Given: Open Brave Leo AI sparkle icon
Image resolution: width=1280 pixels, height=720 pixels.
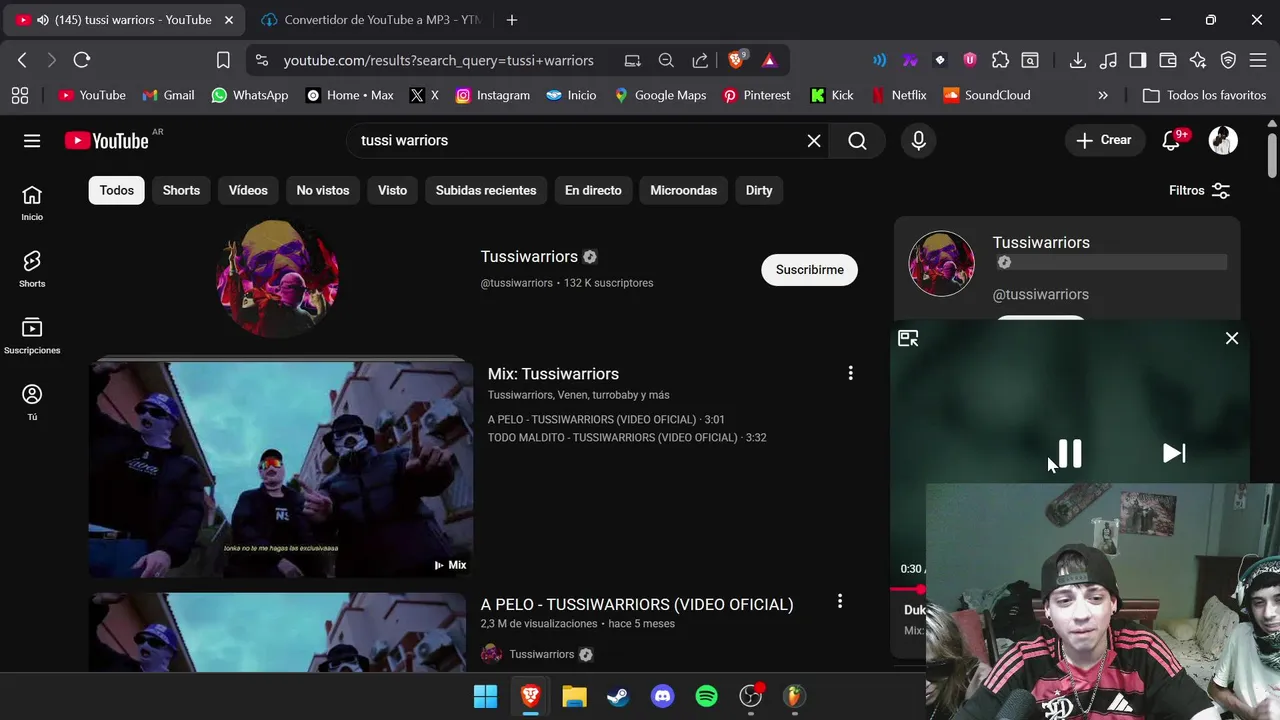Looking at the screenshot, I should pos(1198,60).
